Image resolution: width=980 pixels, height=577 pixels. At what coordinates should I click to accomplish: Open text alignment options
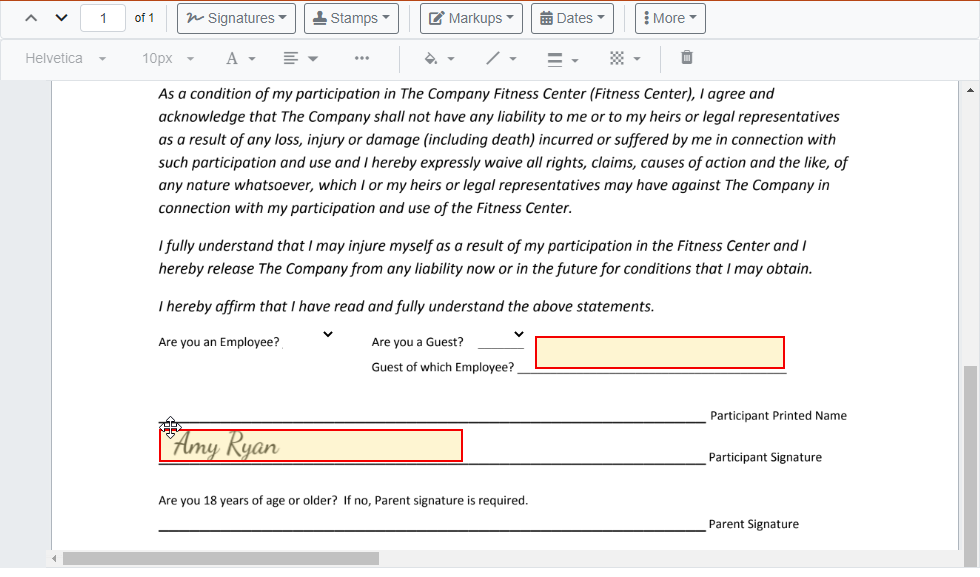click(x=300, y=59)
